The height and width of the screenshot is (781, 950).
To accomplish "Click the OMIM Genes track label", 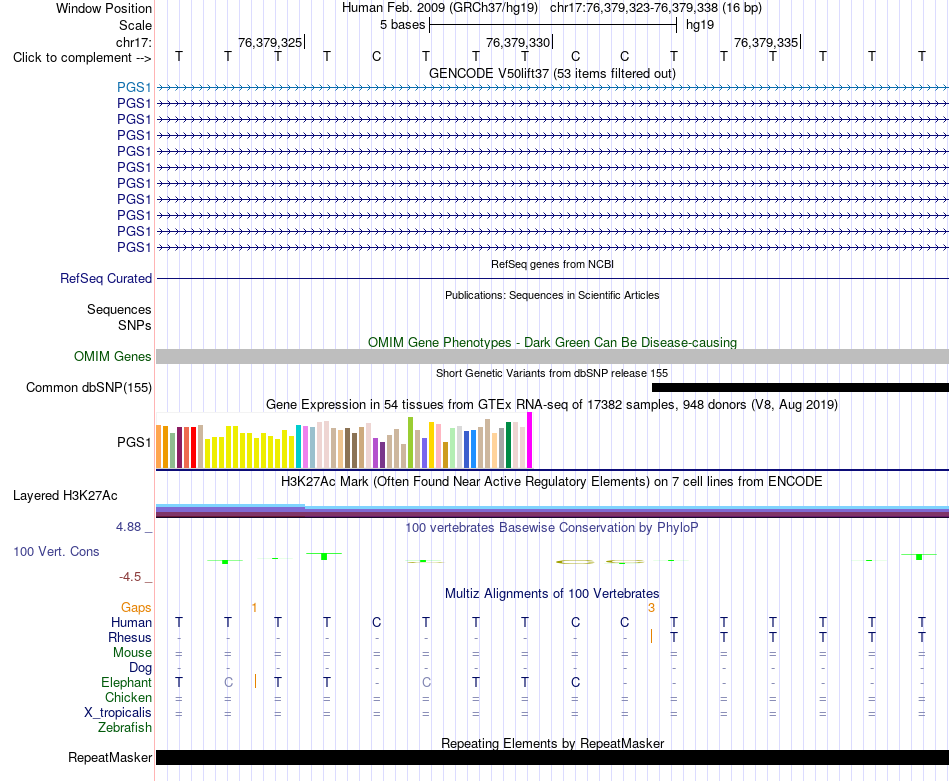I will click(113, 356).
